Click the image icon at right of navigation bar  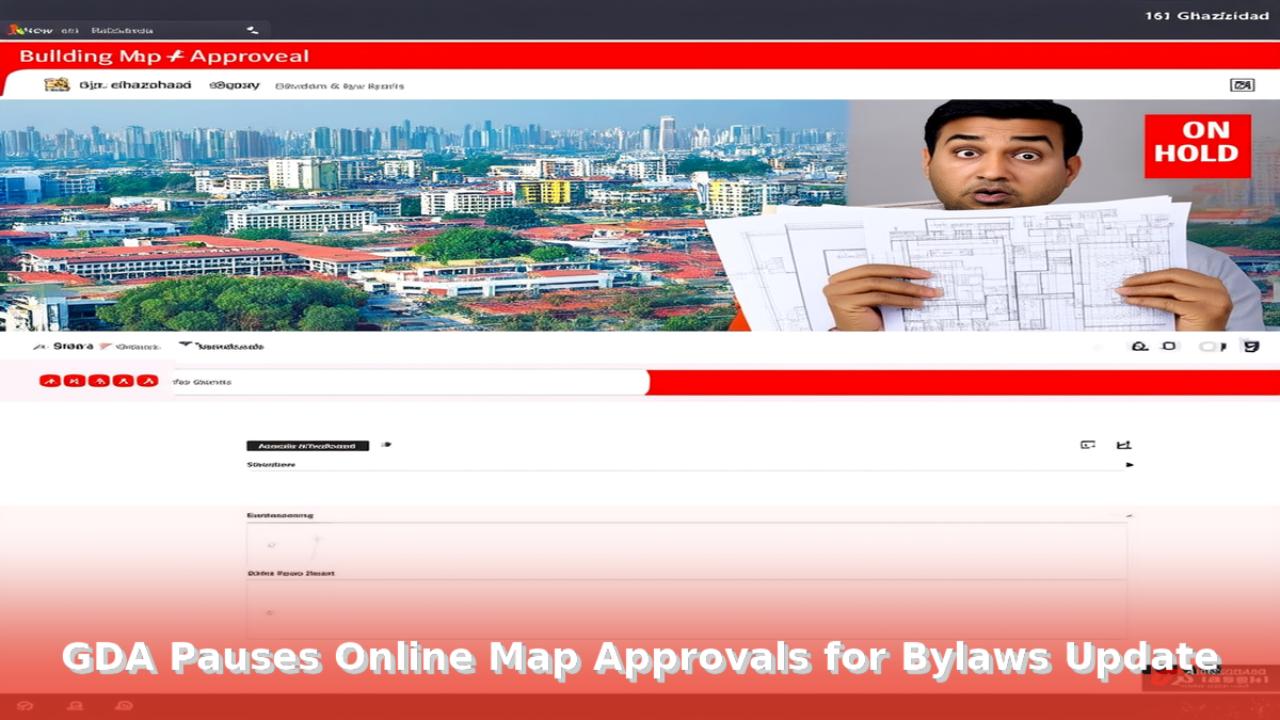1241,85
